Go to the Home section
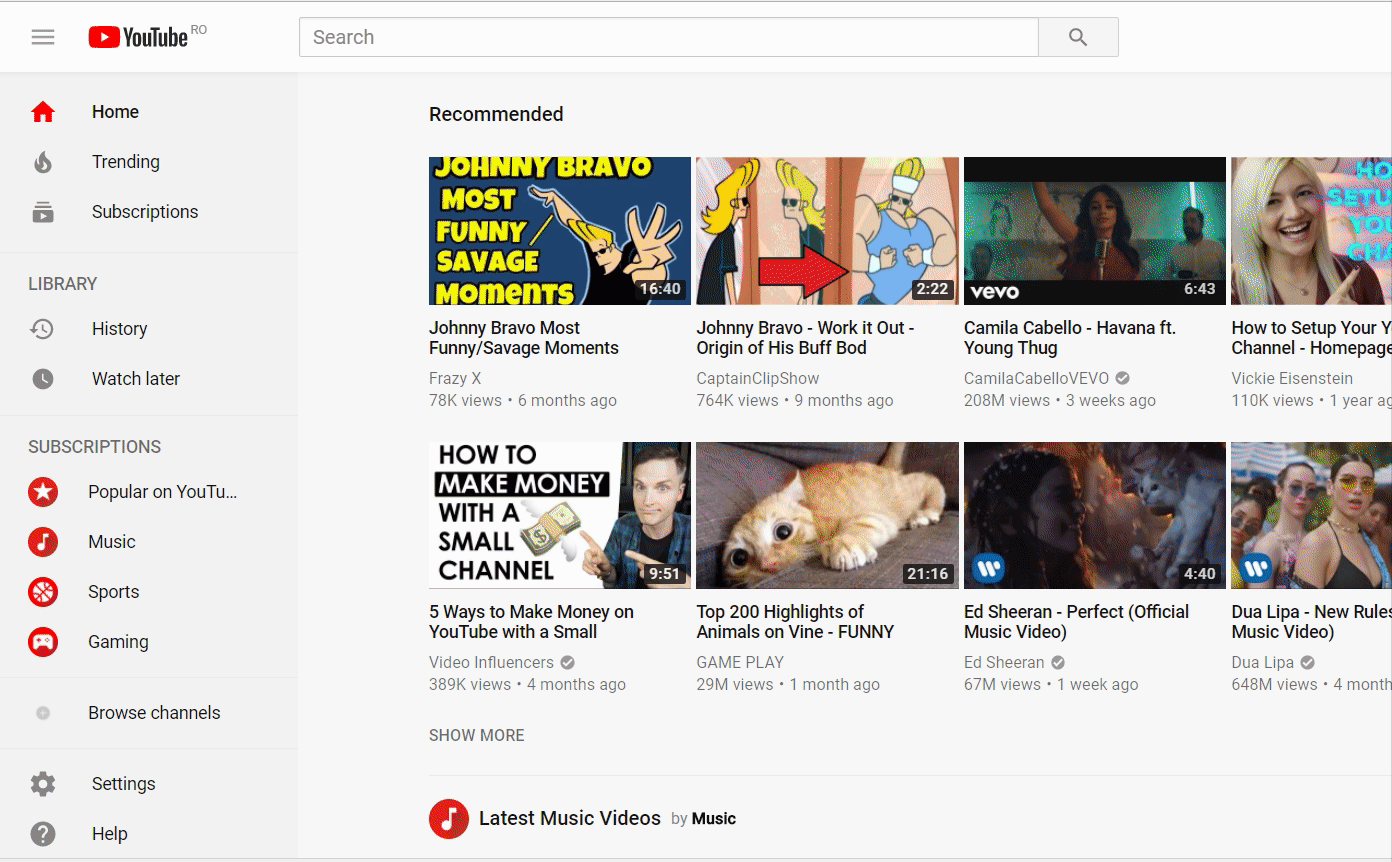Screen dimensions: 1392x862 point(115,112)
